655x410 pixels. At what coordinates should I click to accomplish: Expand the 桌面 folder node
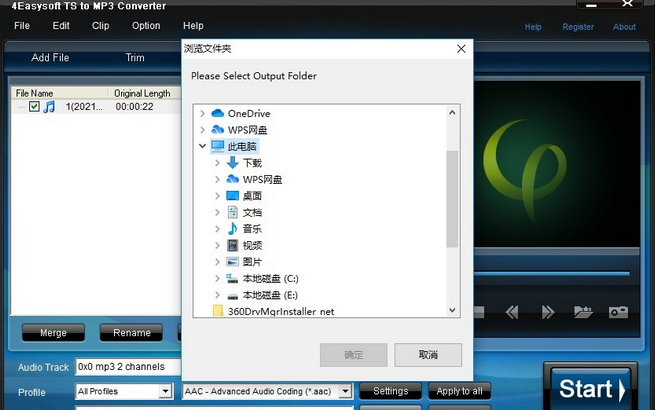(217, 196)
